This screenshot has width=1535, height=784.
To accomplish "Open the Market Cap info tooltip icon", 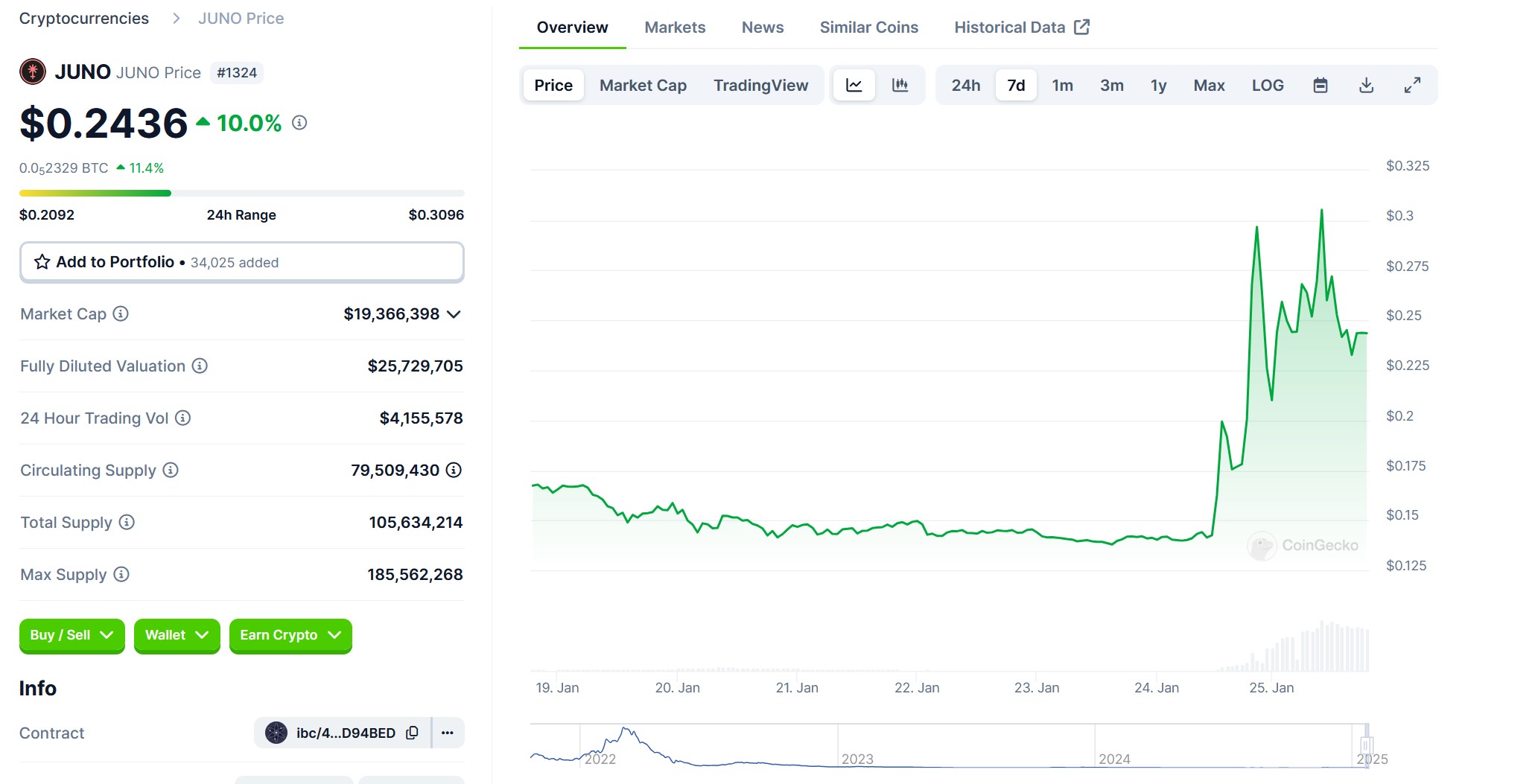I will coord(121,313).
